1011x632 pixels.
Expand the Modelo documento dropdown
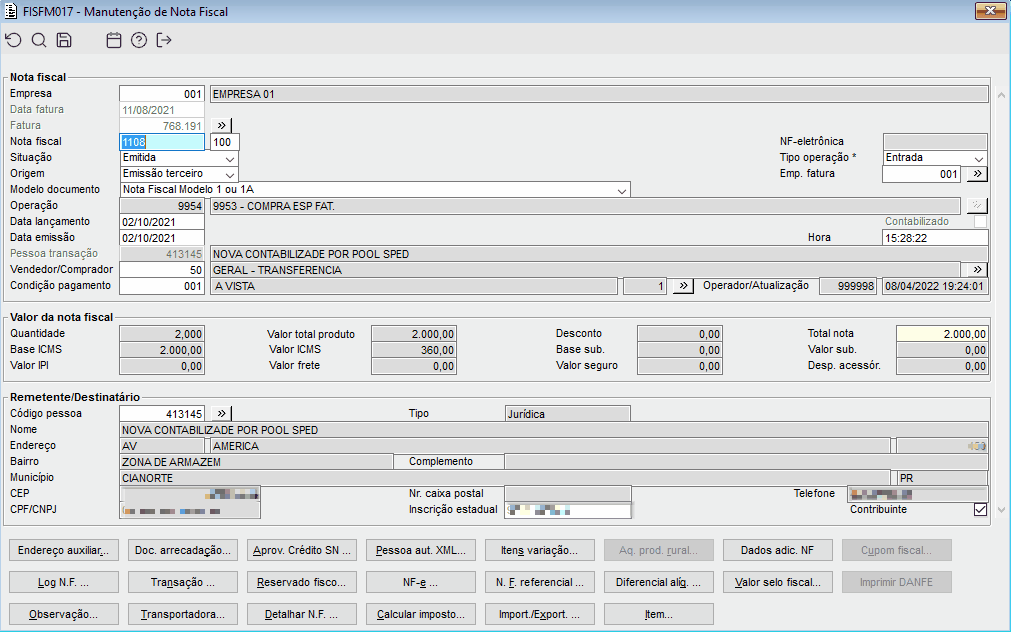[622, 190]
